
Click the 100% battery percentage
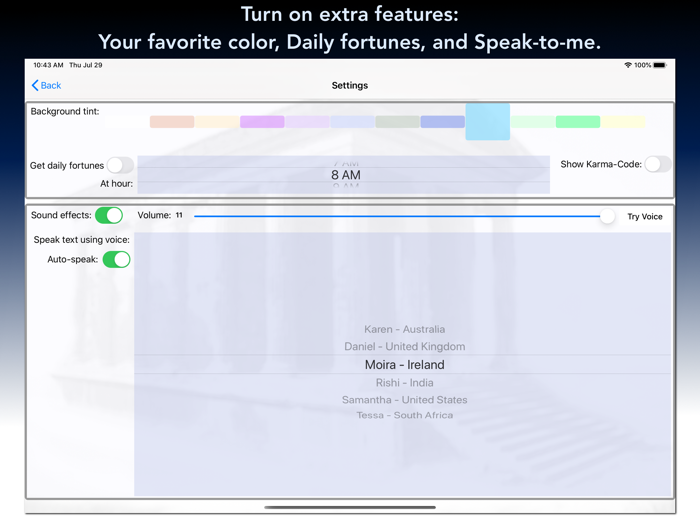coord(642,65)
